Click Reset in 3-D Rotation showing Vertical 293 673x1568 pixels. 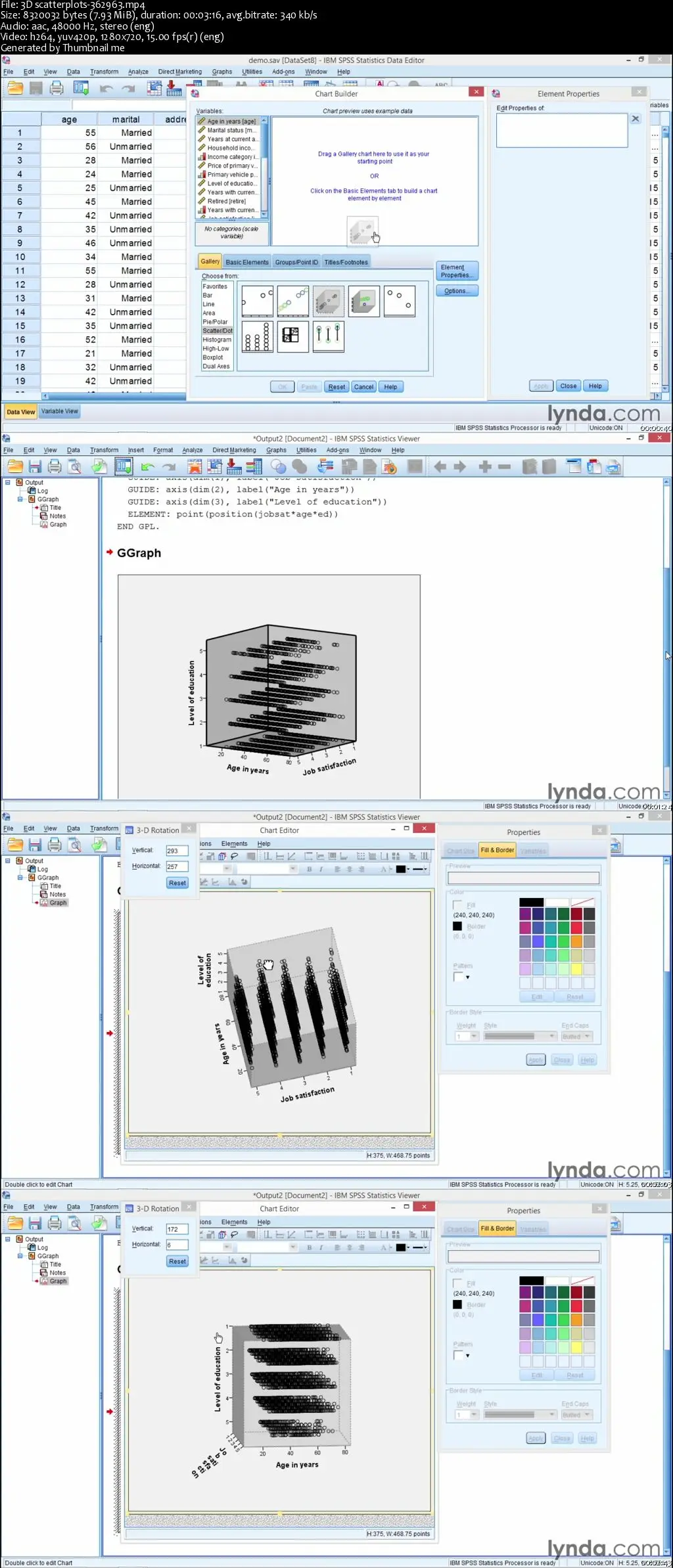click(x=177, y=883)
